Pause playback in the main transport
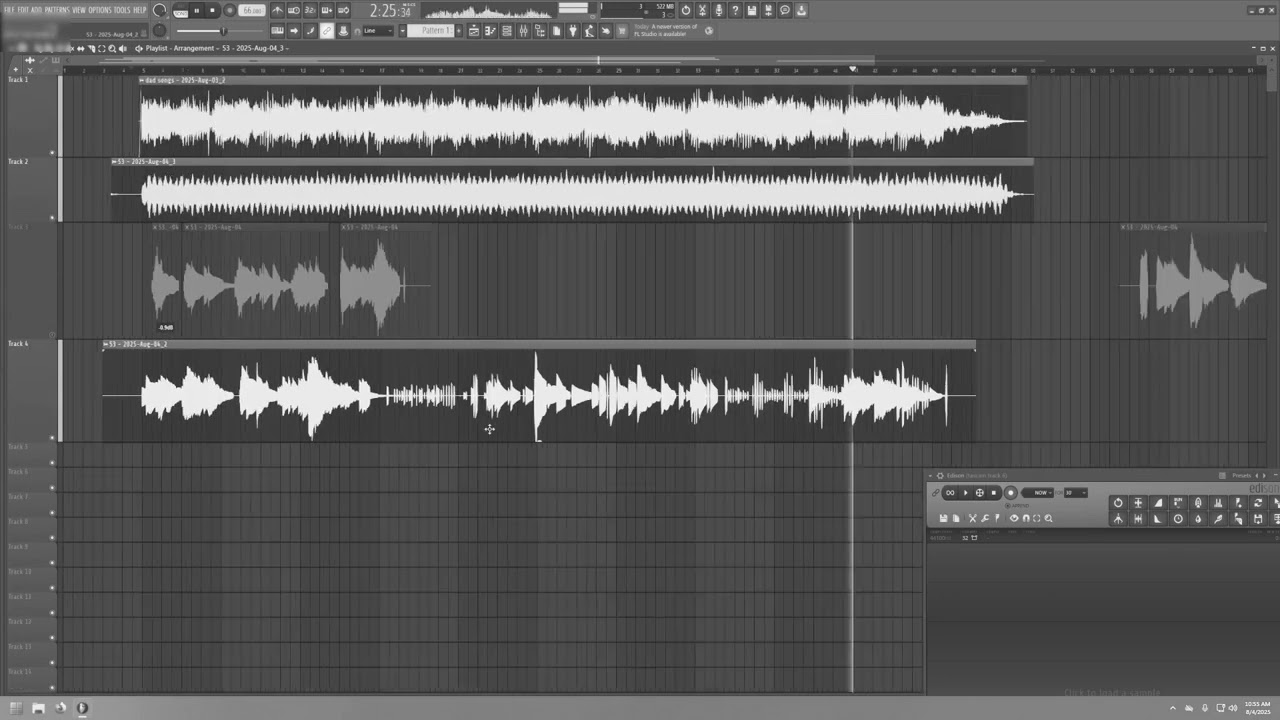The height and width of the screenshot is (720, 1280). coord(196,10)
